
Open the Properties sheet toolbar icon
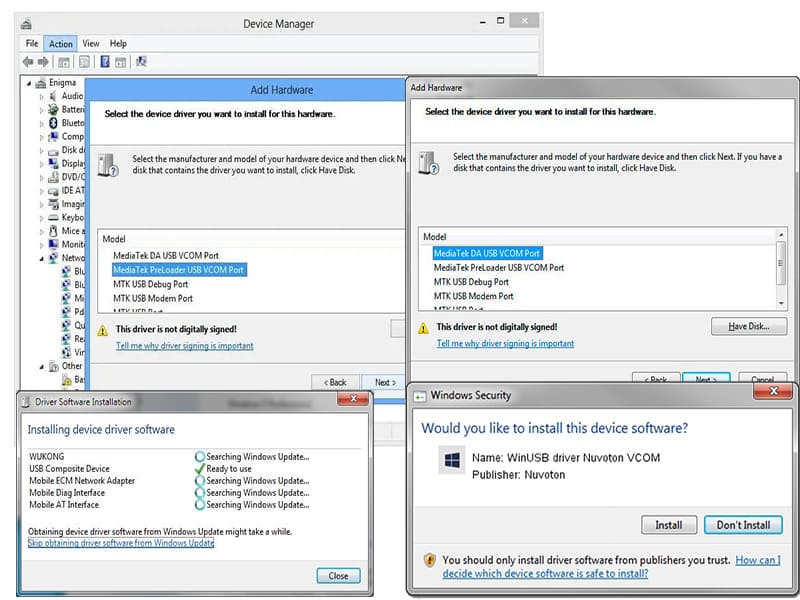tap(84, 62)
